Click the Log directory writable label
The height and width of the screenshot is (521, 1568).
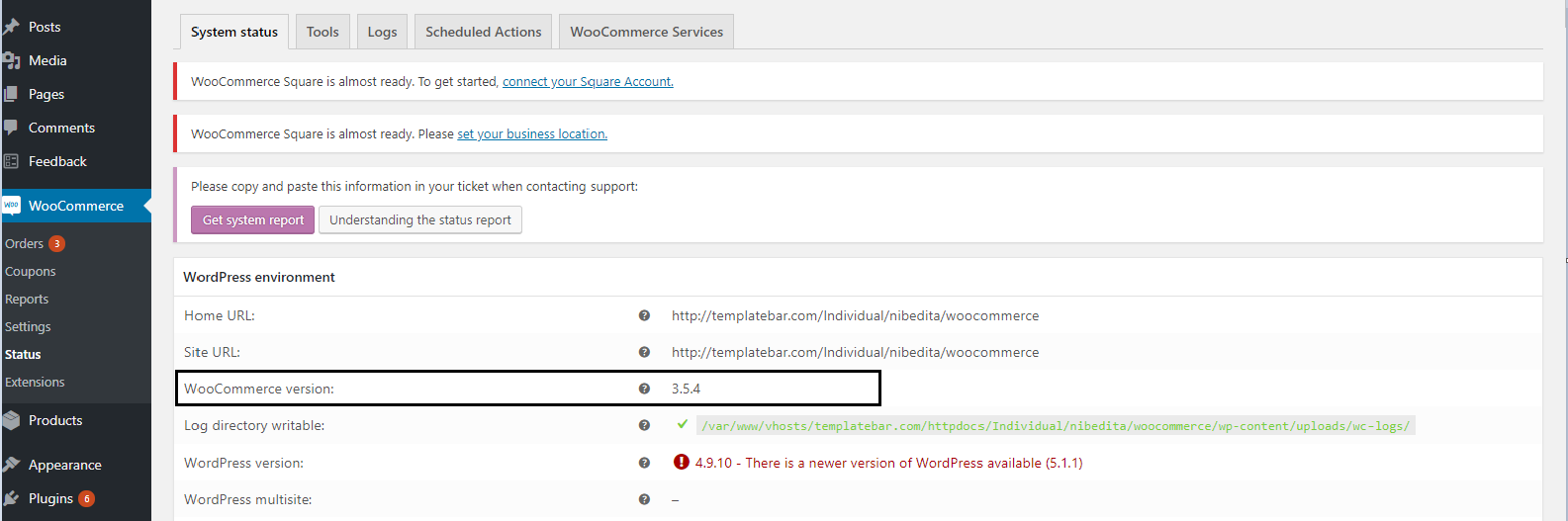click(x=254, y=425)
